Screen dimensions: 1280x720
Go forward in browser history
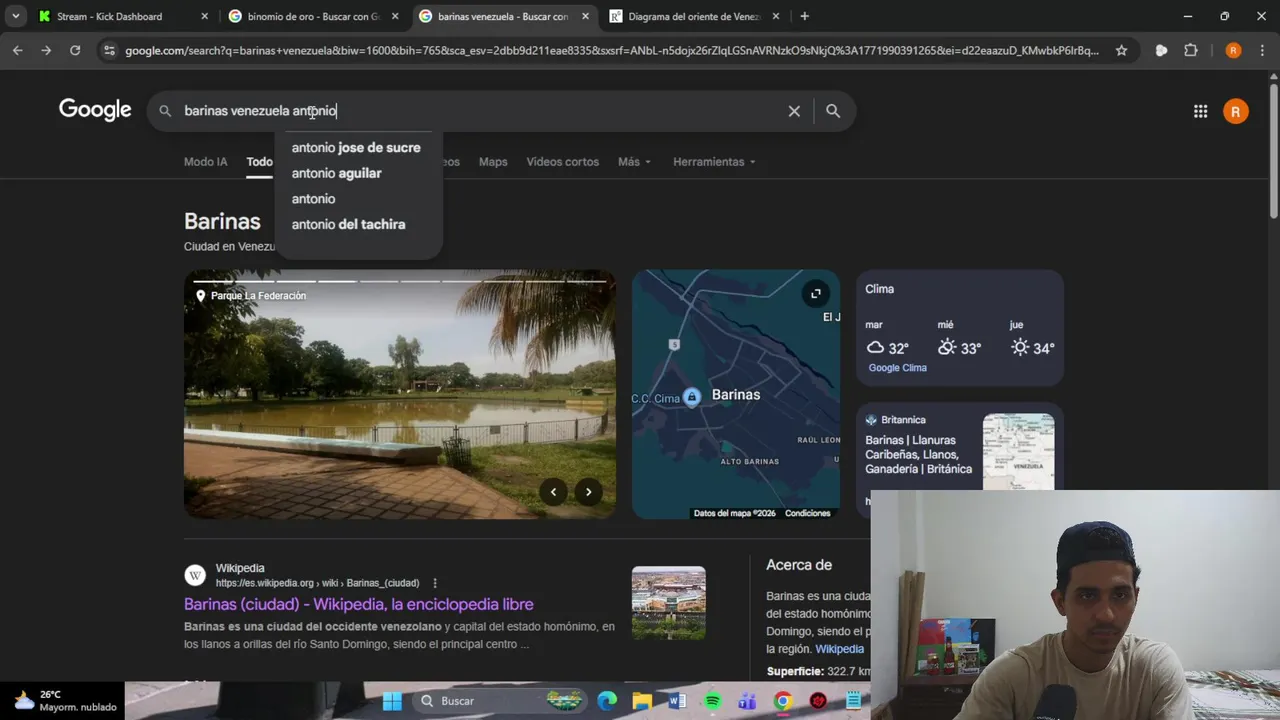pos(46,50)
